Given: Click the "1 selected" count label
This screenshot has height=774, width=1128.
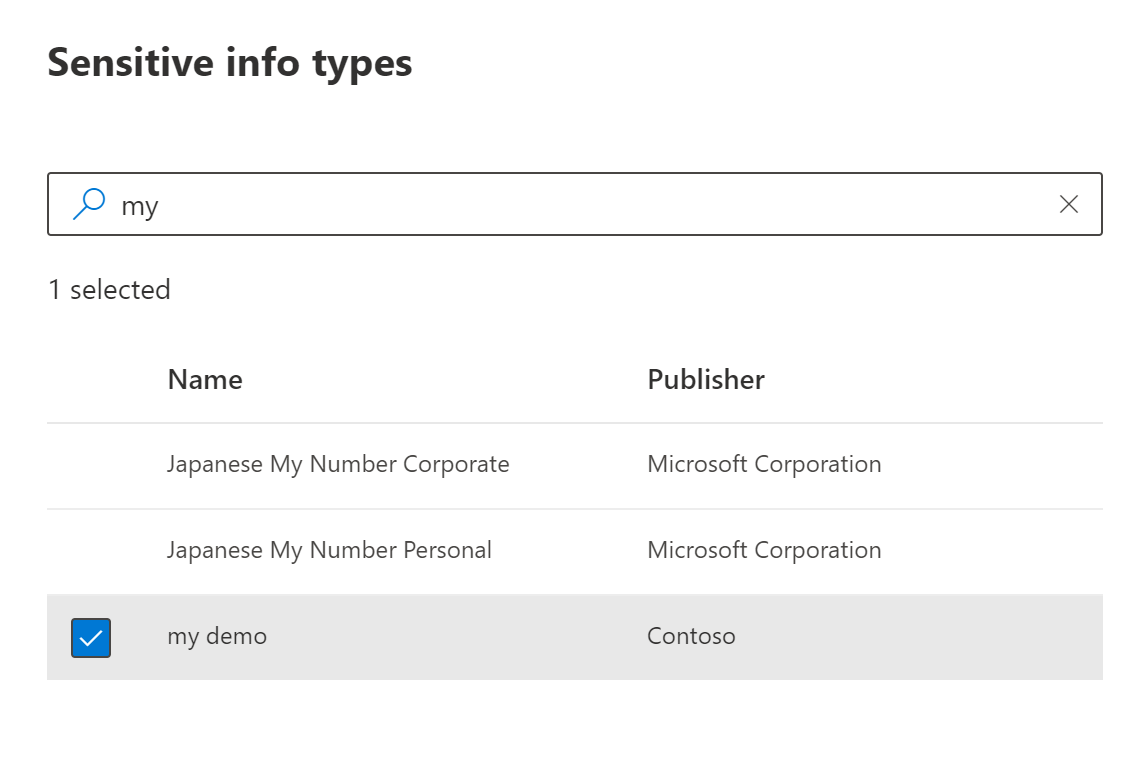Looking at the screenshot, I should pos(109,290).
